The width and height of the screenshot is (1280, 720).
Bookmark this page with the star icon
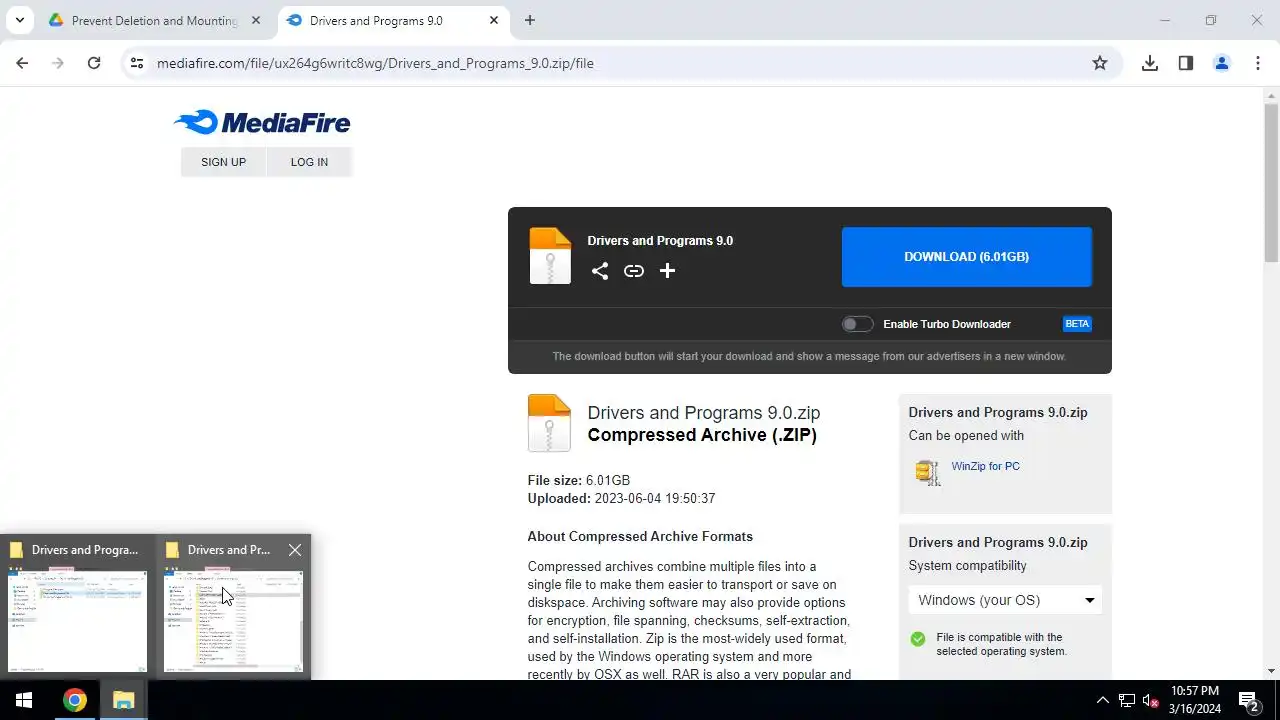pyautogui.click(x=1100, y=63)
